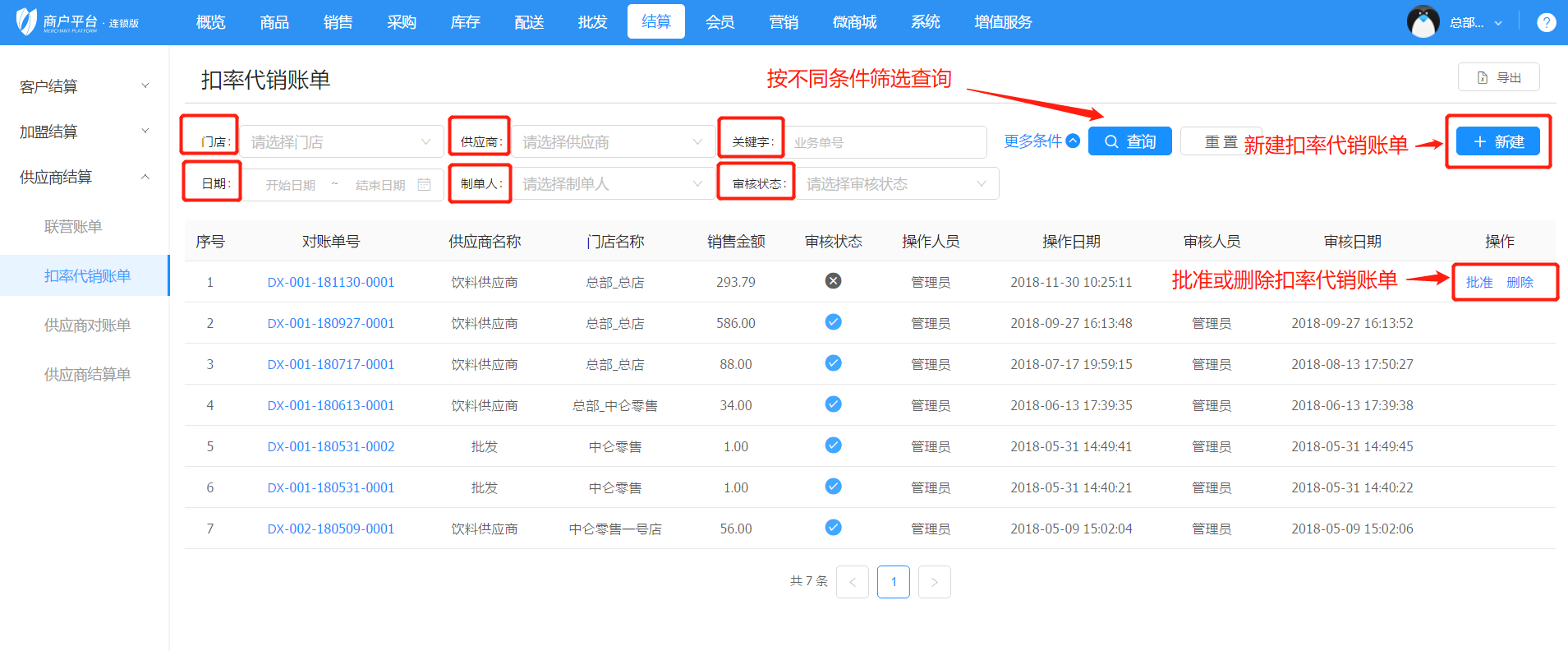Open 供应商对账单 in the sidebar
The height and width of the screenshot is (651, 1568).
87,325
